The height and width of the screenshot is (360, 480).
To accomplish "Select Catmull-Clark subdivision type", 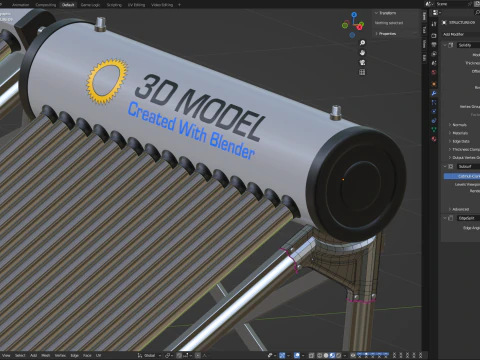I will point(462,176).
